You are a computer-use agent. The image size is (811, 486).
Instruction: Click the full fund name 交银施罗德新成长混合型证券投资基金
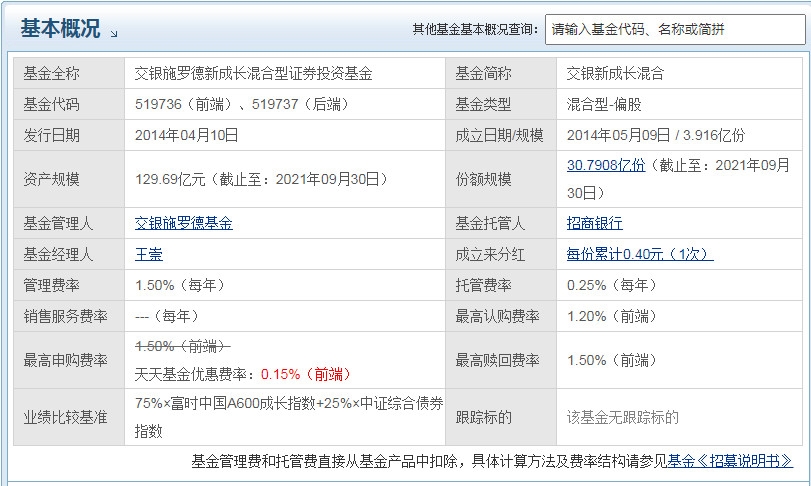(x=253, y=73)
